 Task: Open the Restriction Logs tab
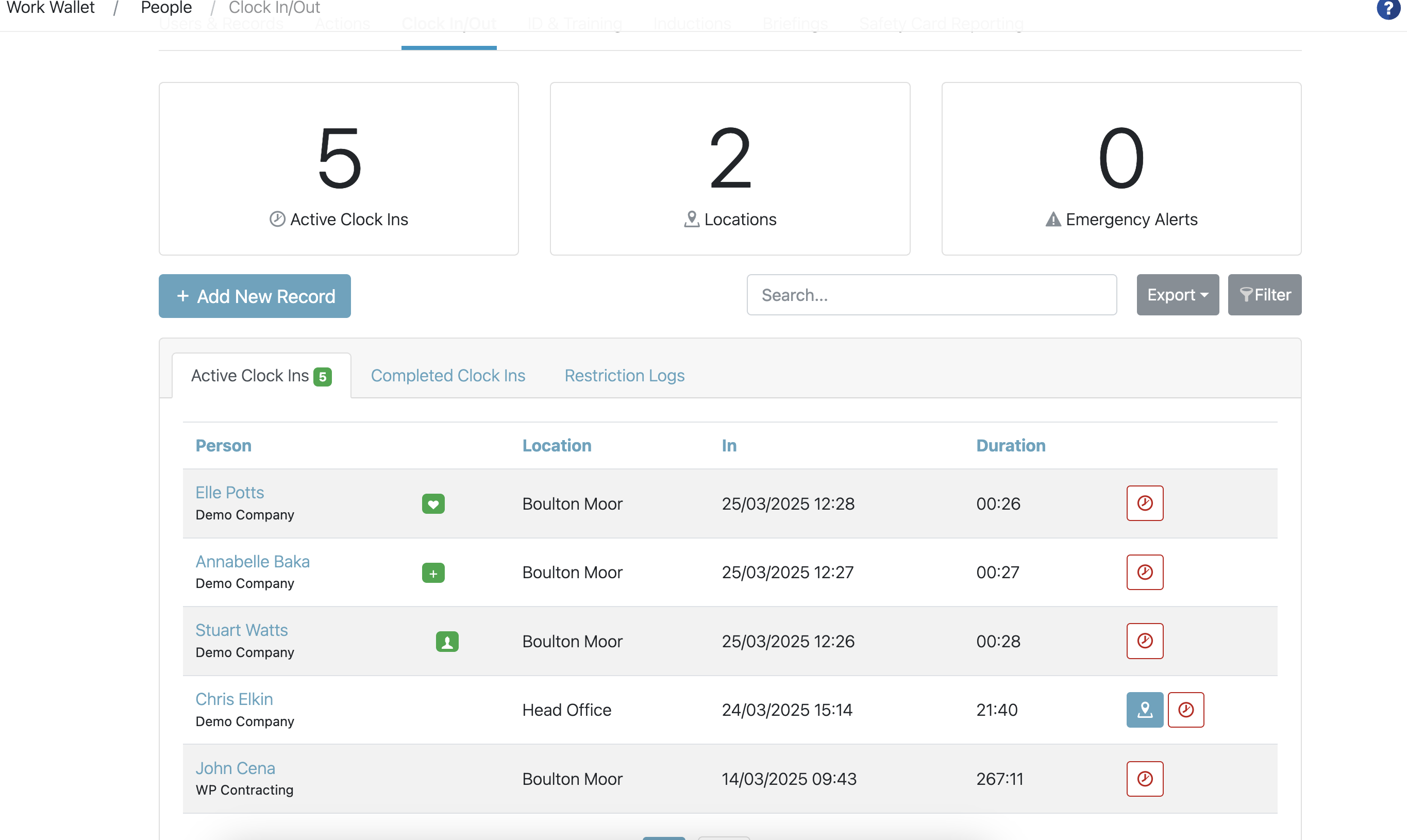coord(624,375)
